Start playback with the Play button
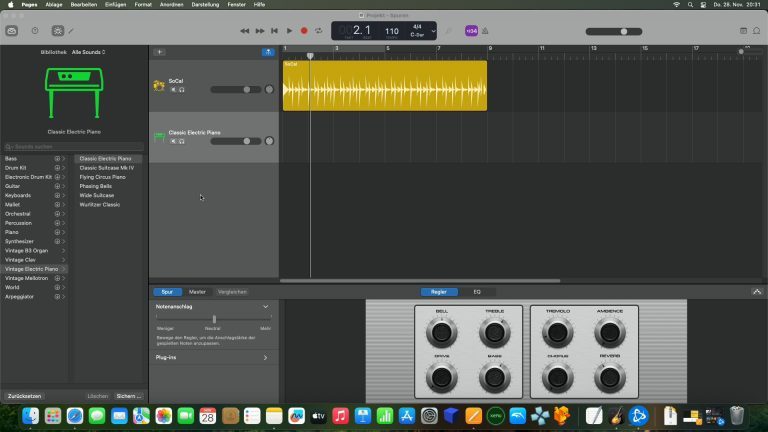Image resolution: width=768 pixels, height=432 pixels. pos(289,31)
